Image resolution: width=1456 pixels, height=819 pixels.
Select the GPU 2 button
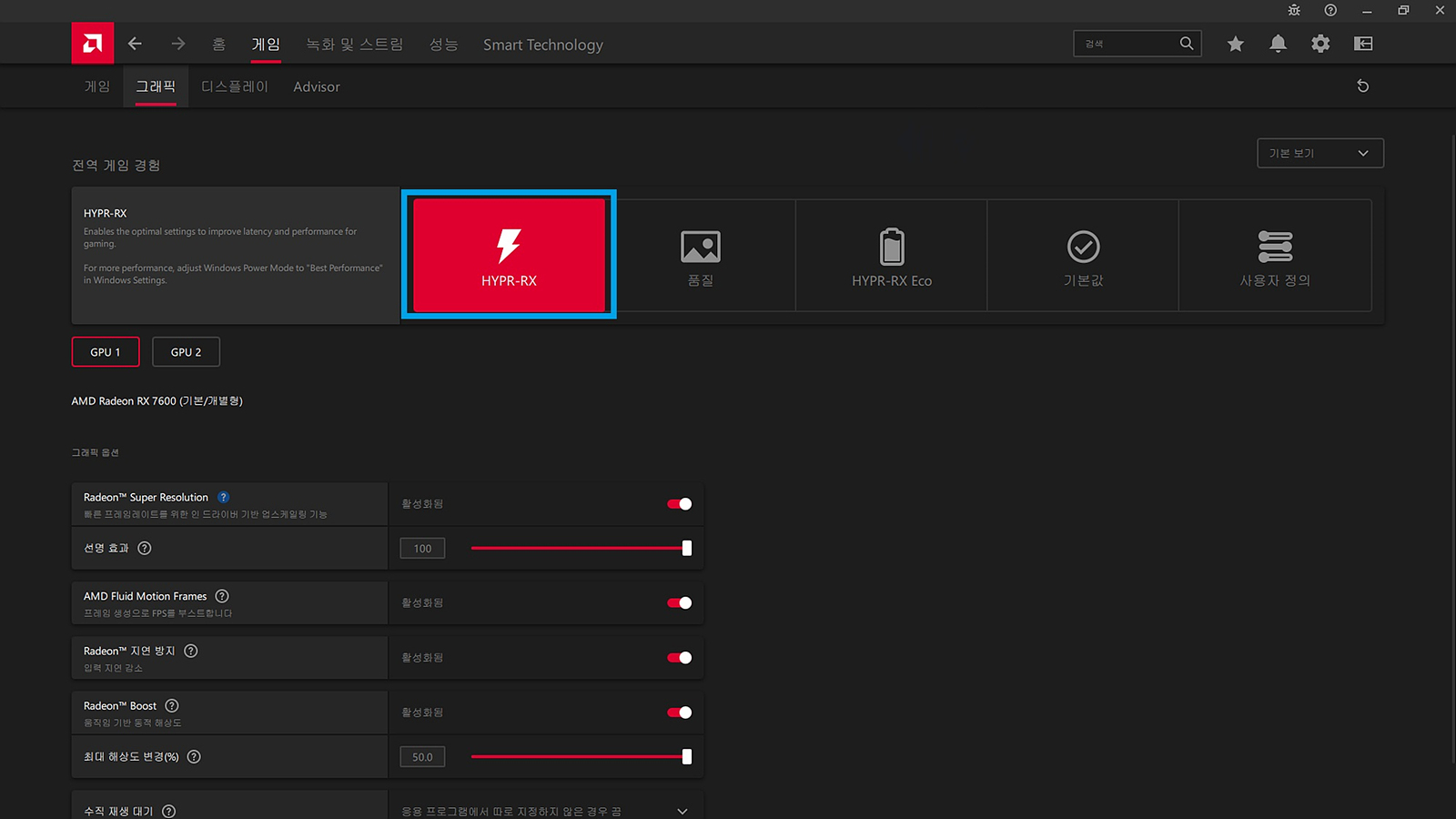(186, 352)
